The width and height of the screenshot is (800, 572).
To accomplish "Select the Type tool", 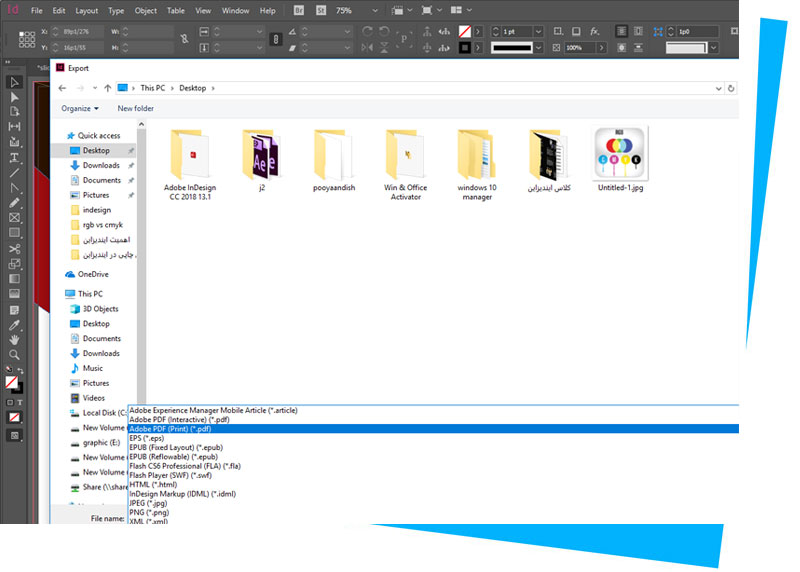I will click(x=14, y=157).
